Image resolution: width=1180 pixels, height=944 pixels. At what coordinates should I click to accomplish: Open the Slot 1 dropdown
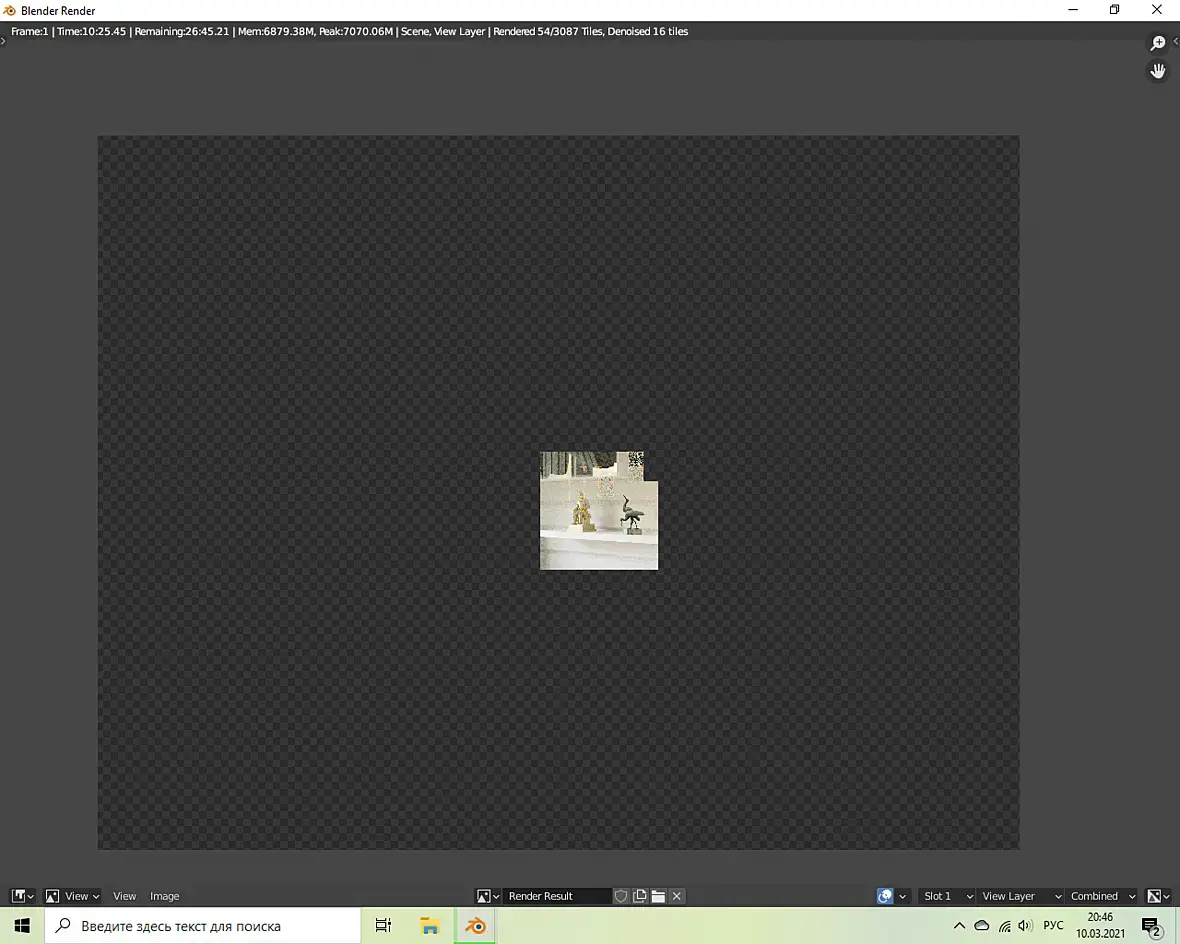pyautogui.click(x=947, y=896)
